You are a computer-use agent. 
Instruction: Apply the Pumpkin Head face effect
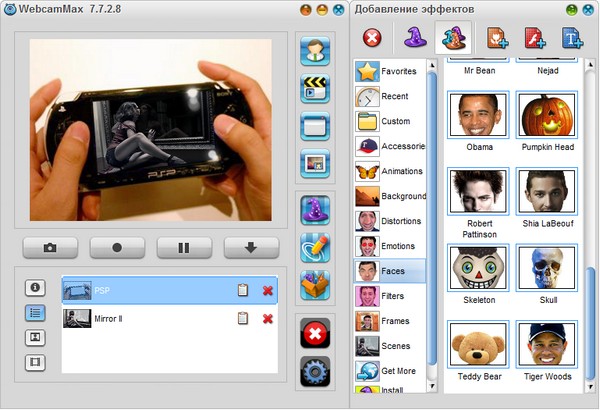(547, 116)
